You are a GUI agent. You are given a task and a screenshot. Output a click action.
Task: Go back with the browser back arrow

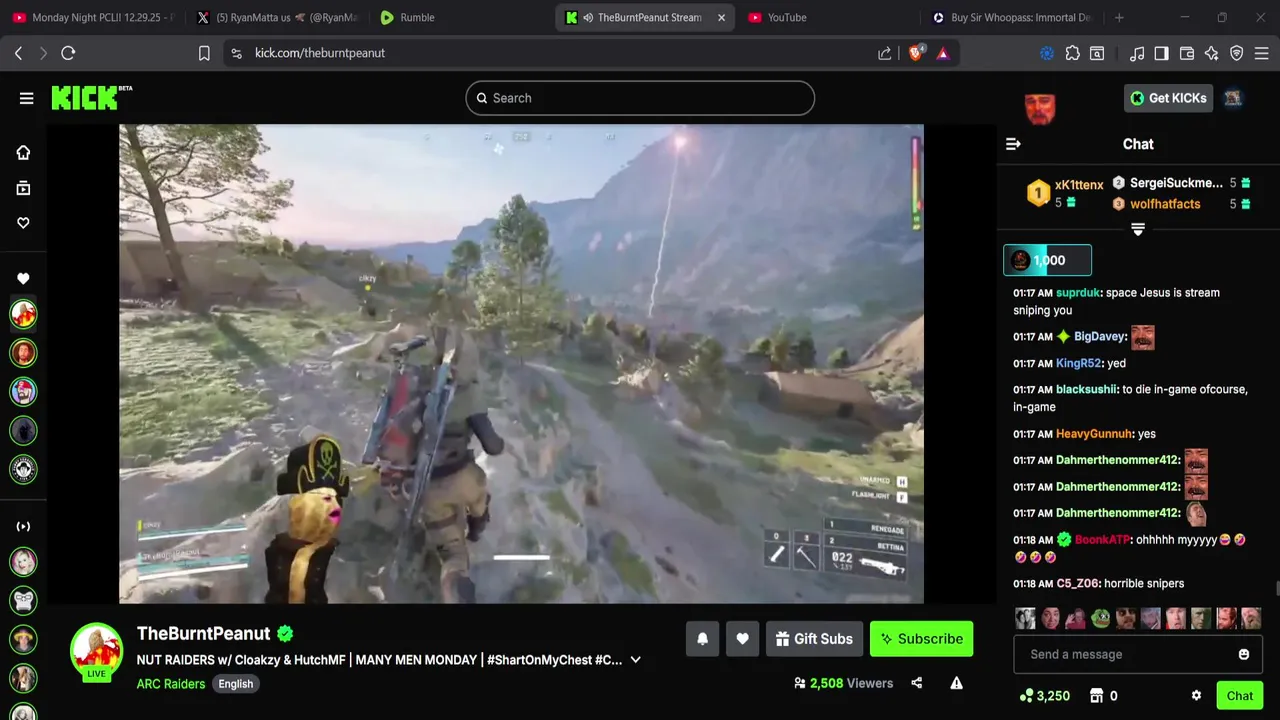(x=18, y=53)
